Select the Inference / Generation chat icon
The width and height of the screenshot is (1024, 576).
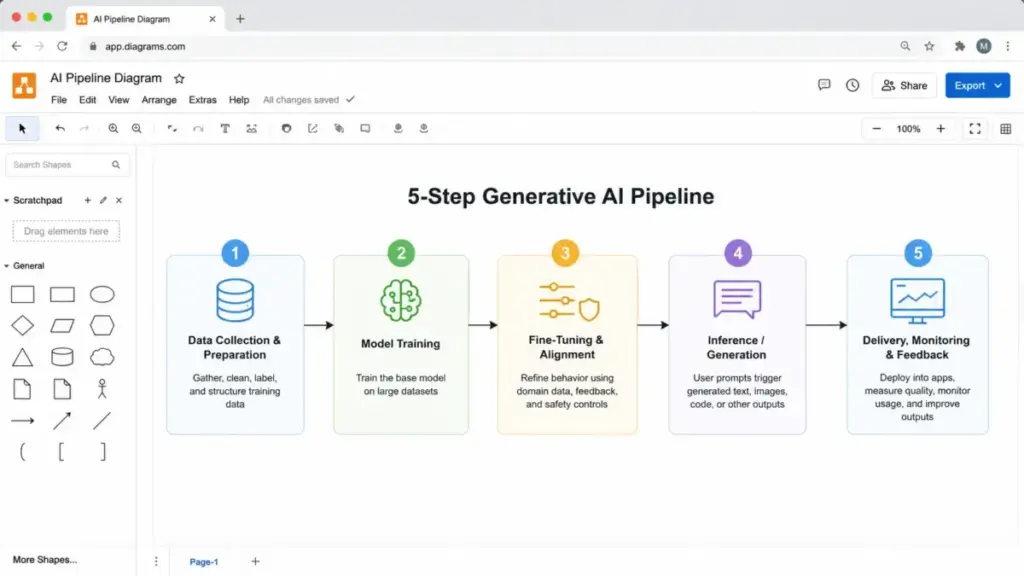point(737,299)
